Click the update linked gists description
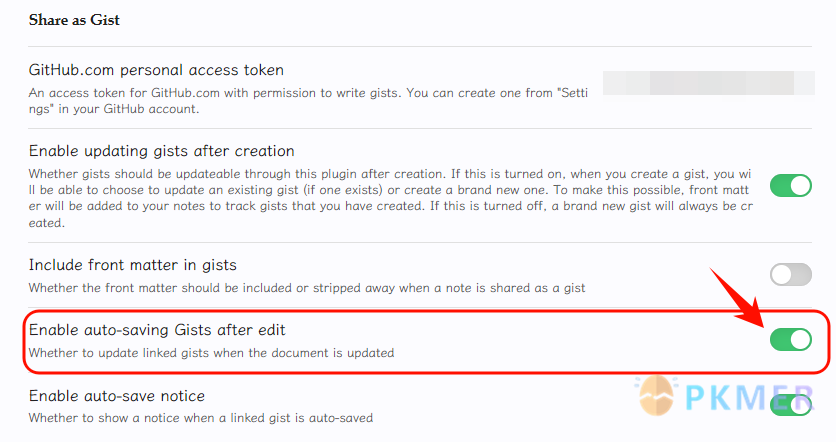 [x=212, y=353]
